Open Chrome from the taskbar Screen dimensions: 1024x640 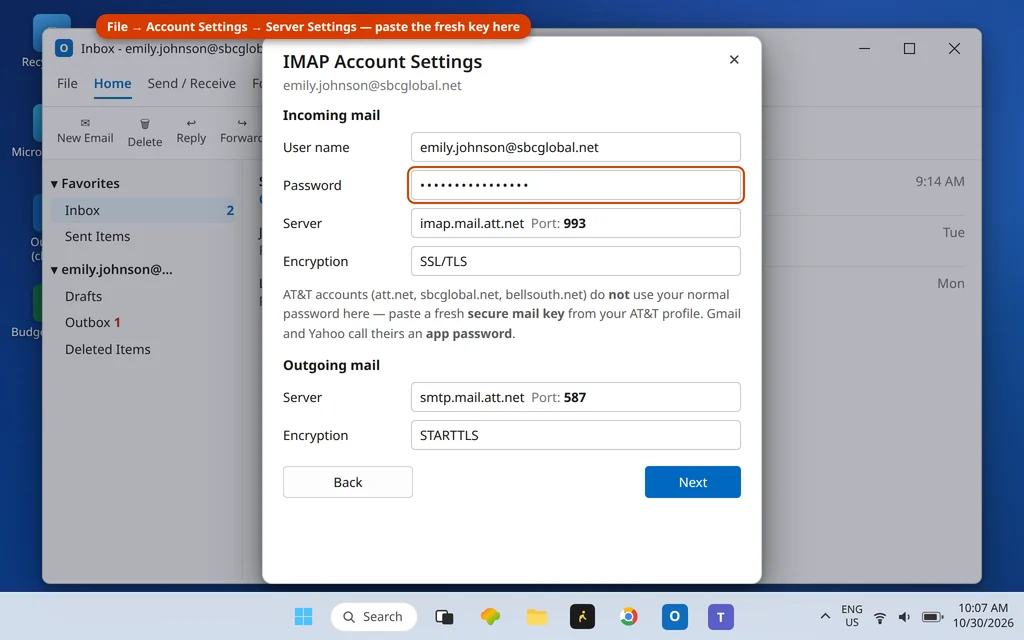click(628, 616)
